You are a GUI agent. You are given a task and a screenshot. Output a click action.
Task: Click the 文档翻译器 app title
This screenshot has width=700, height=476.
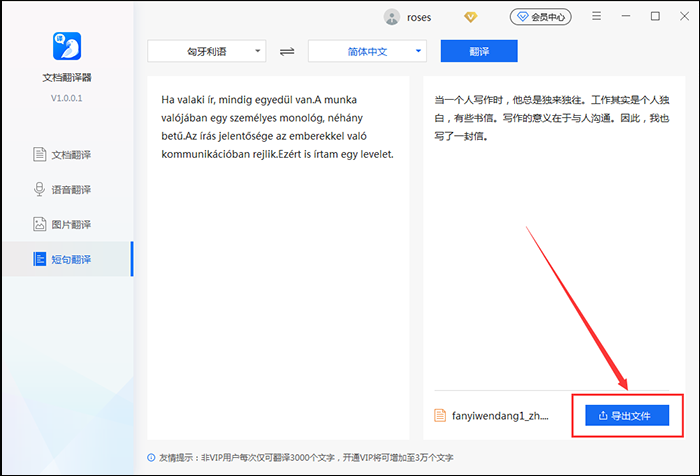67,78
